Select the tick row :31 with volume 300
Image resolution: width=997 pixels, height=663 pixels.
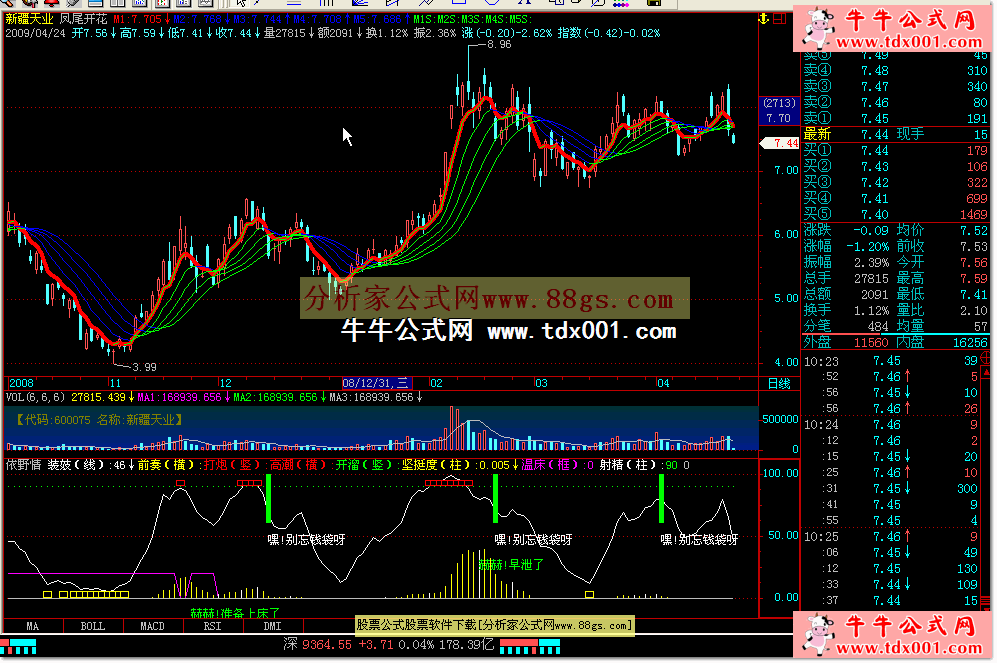coord(891,488)
